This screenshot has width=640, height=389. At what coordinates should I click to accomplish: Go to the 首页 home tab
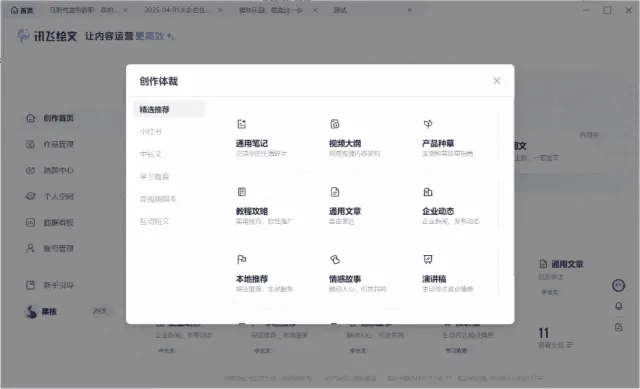pyautogui.click(x=22, y=10)
